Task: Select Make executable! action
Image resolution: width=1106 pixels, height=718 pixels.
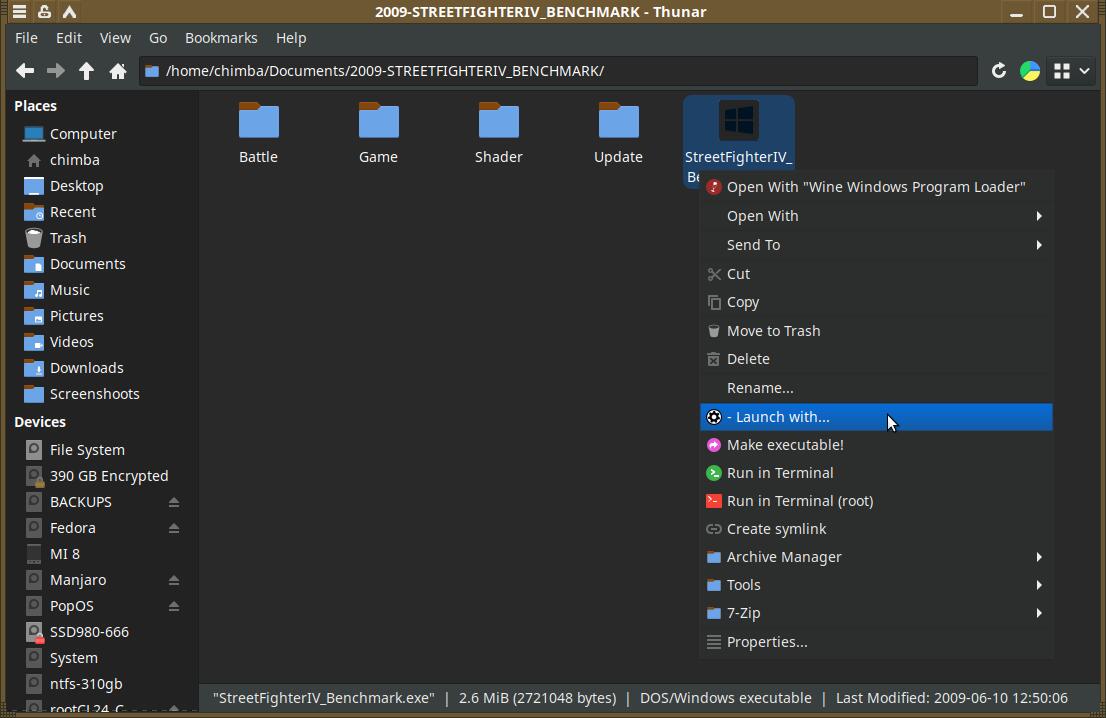Action: (876, 445)
